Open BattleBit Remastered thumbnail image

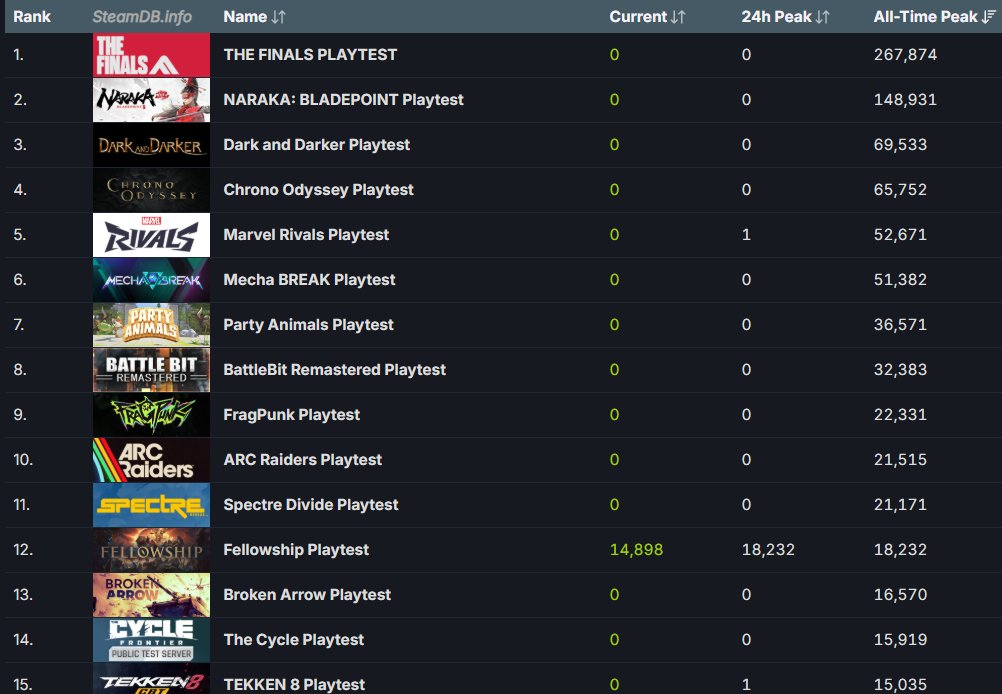coord(151,370)
